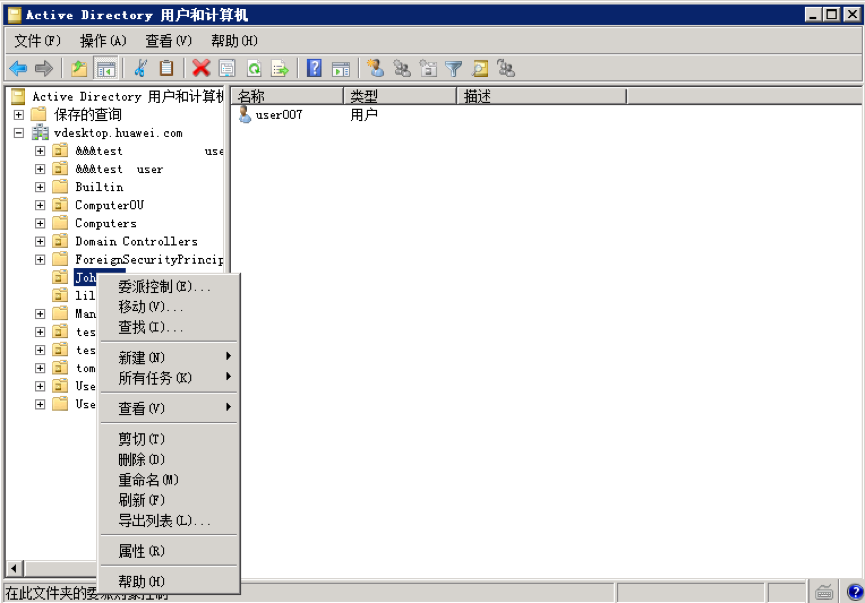Expand the Domain Controllers node
Viewport: 865px width, 603px height.
pos(40,242)
